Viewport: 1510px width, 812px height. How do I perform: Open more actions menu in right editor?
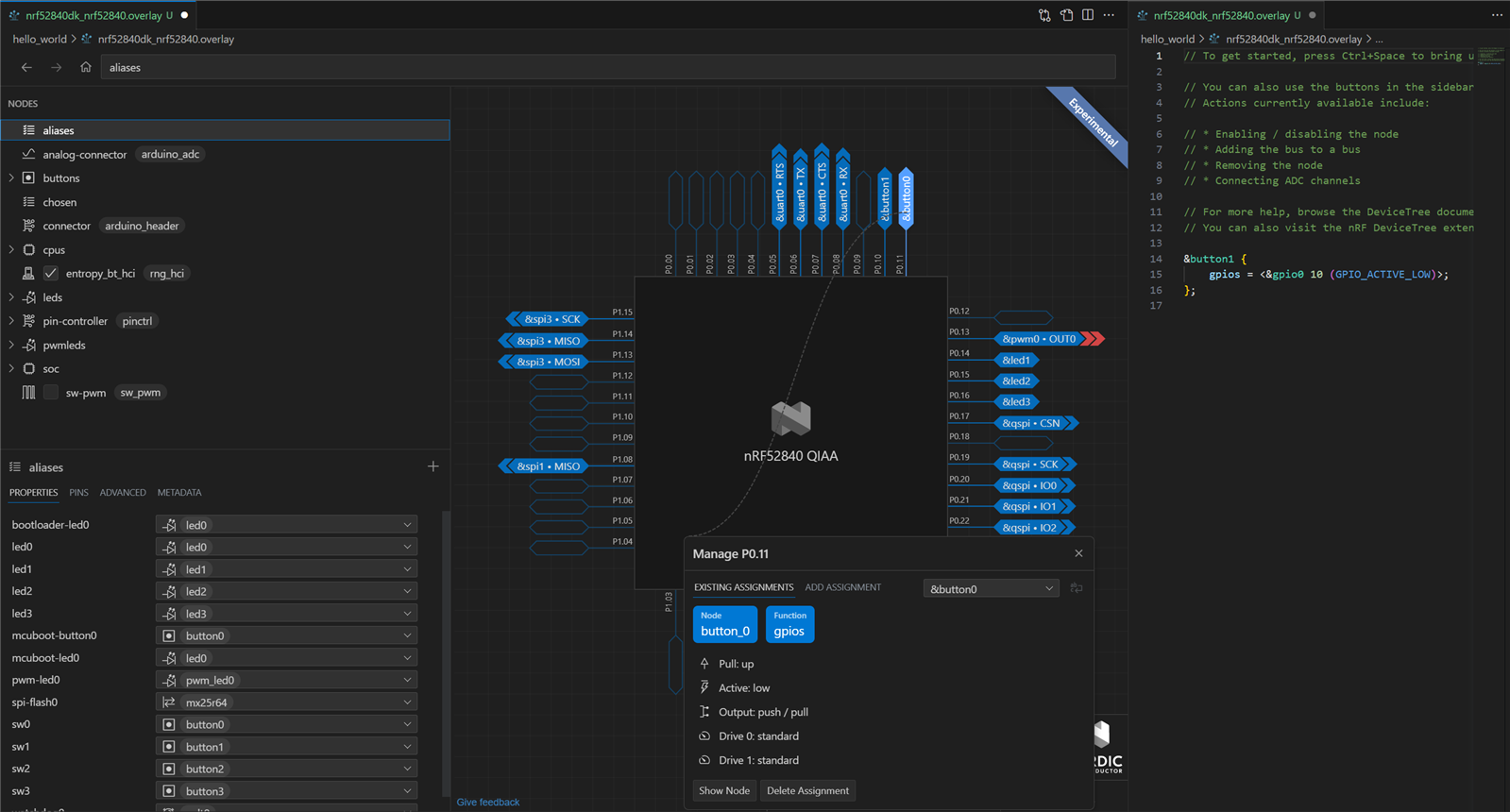coord(1497,15)
